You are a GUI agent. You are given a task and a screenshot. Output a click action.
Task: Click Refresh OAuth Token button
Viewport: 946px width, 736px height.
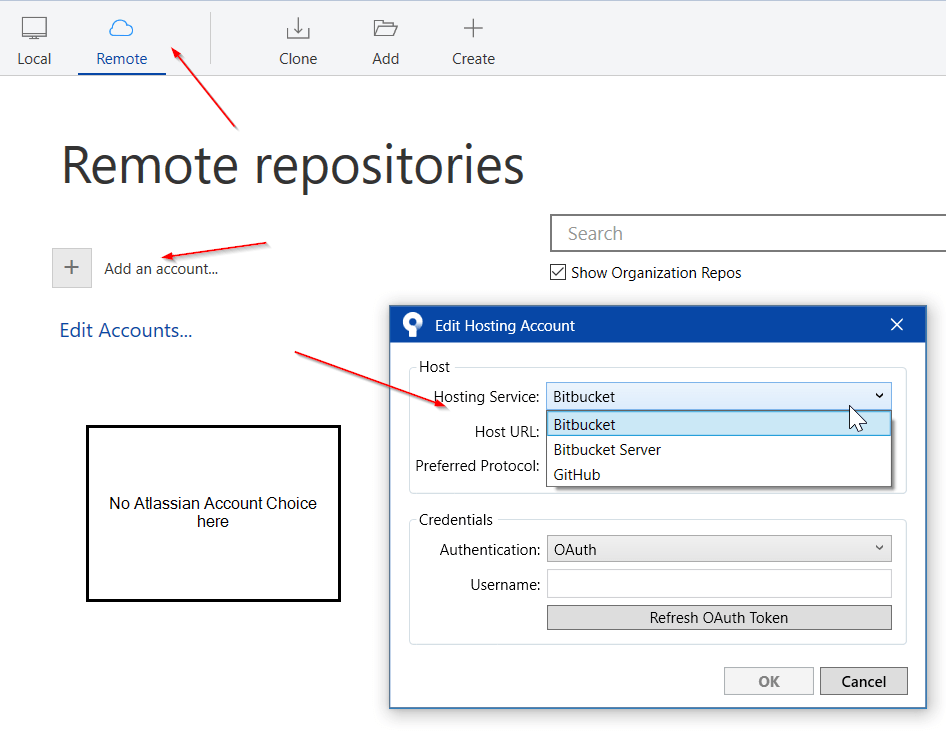tap(718, 617)
